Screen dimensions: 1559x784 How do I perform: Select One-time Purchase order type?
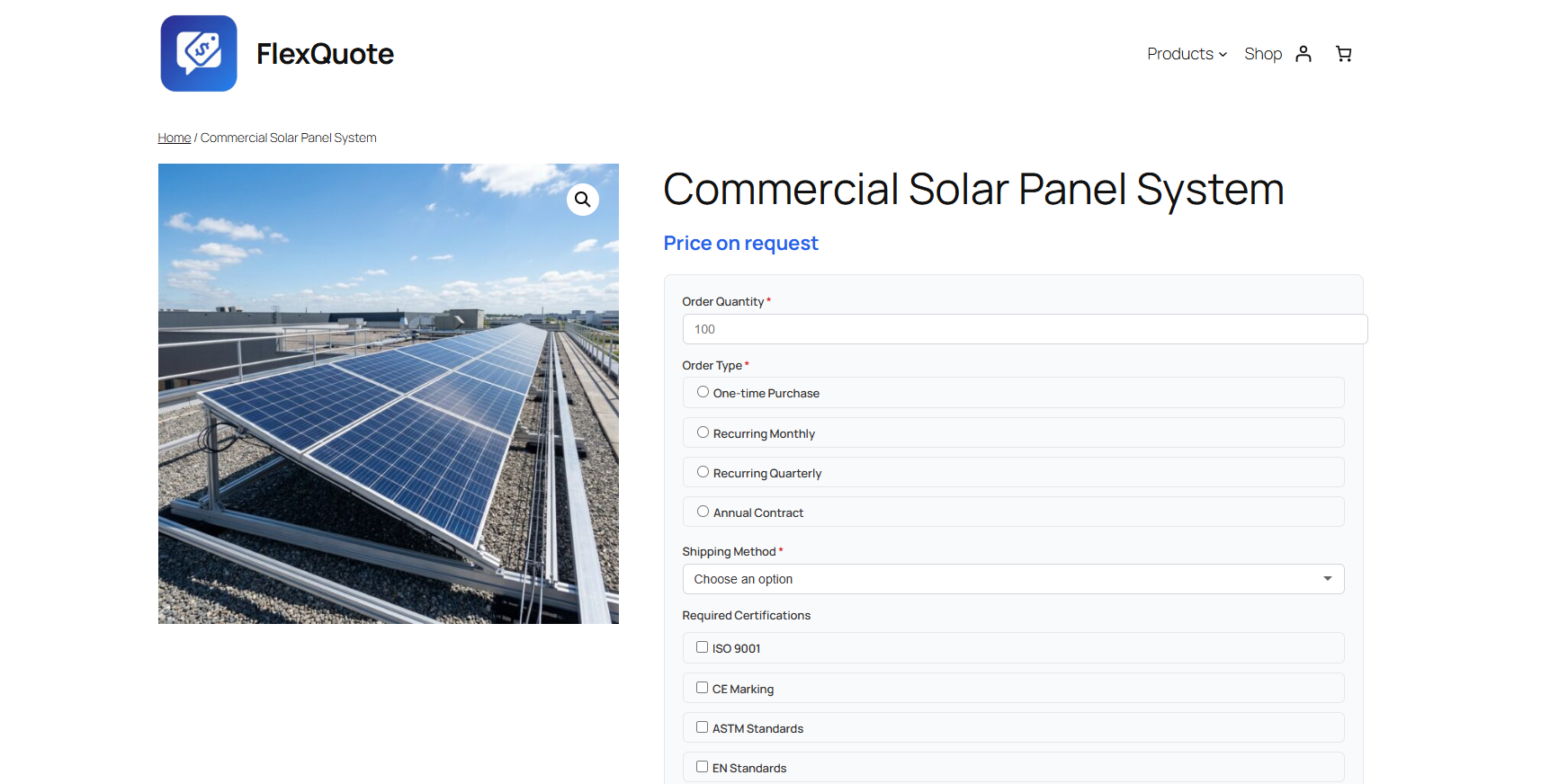[703, 392]
